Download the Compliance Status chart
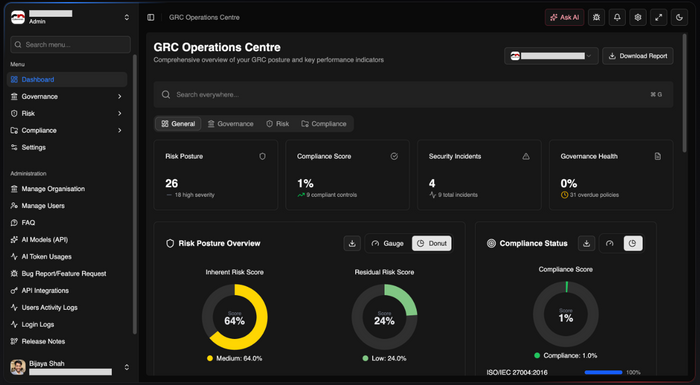 (x=587, y=243)
